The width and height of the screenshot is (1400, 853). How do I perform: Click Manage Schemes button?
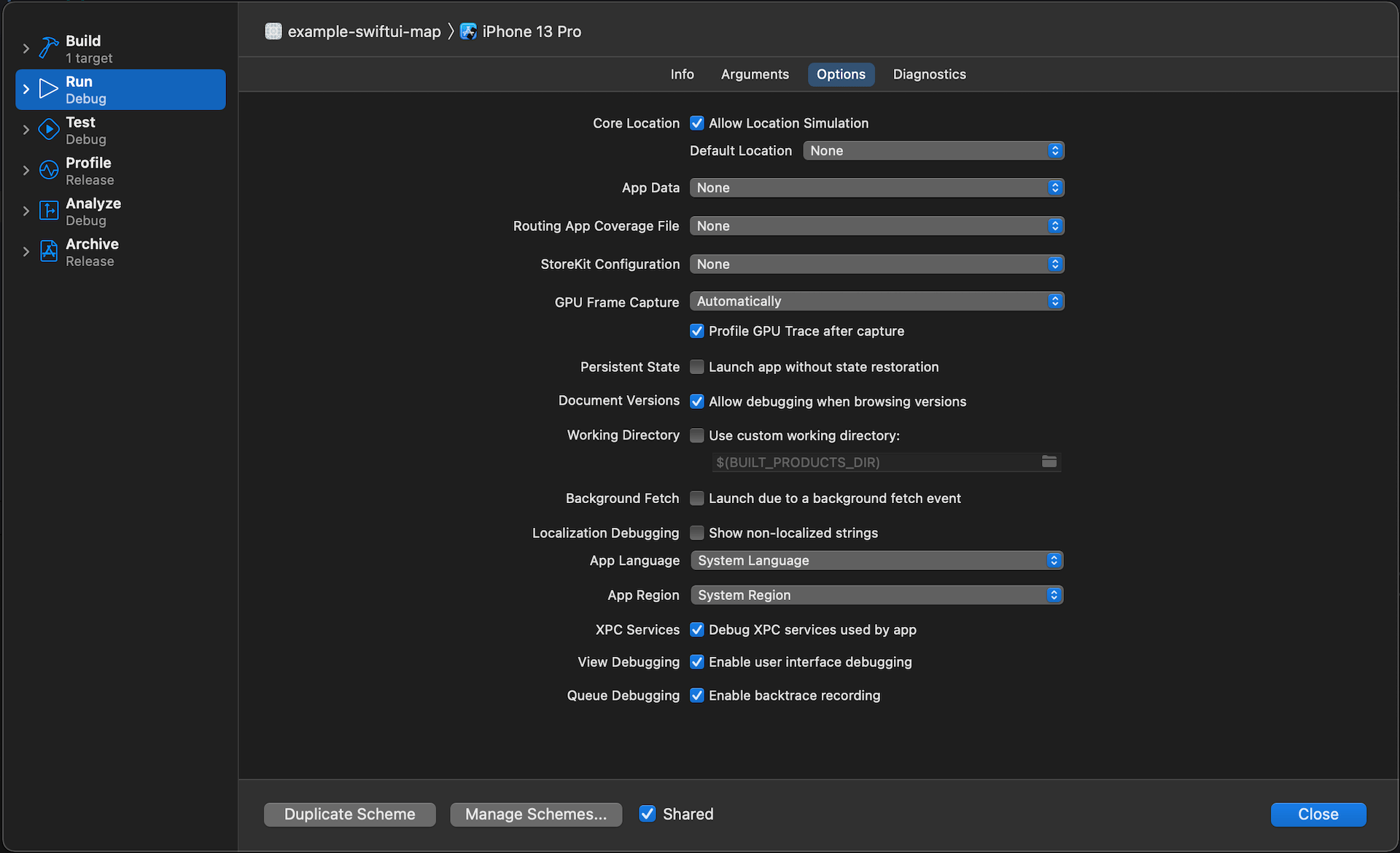(536, 814)
